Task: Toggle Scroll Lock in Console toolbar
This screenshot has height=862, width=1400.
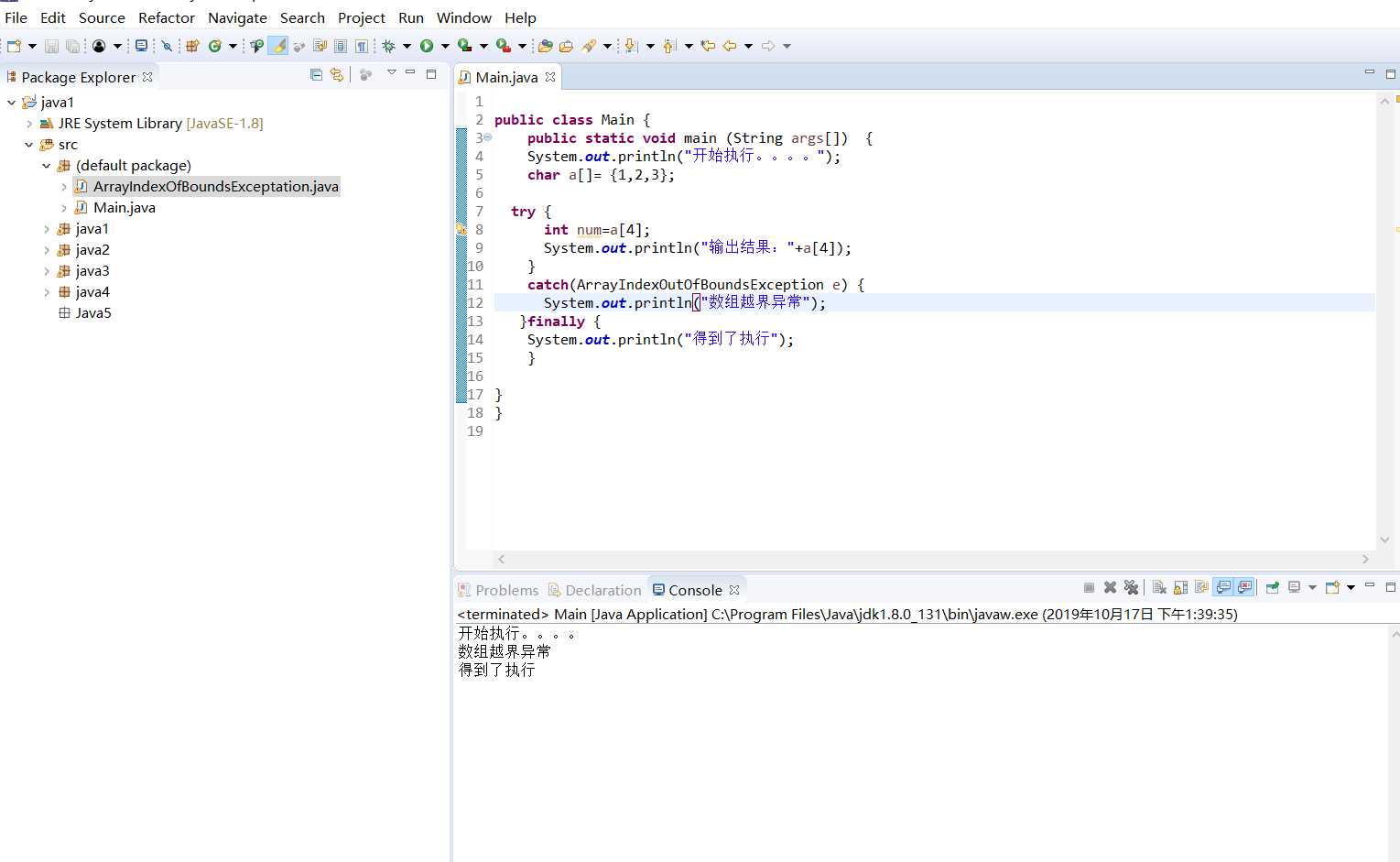Action: [1180, 588]
